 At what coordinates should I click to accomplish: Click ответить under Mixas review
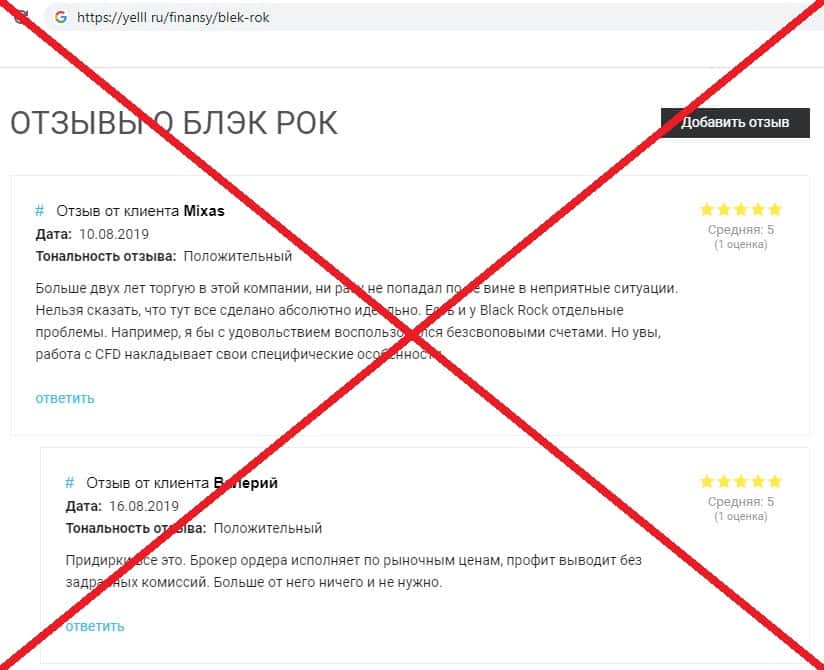tap(65, 398)
